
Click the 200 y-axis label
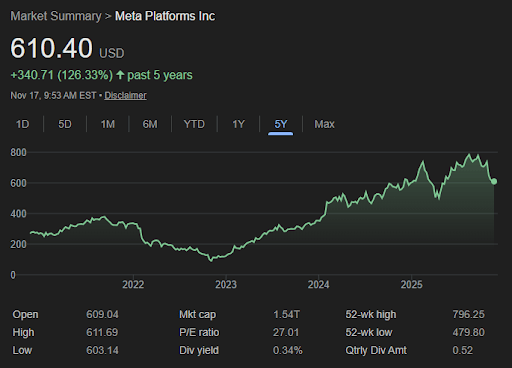[x=18, y=244]
